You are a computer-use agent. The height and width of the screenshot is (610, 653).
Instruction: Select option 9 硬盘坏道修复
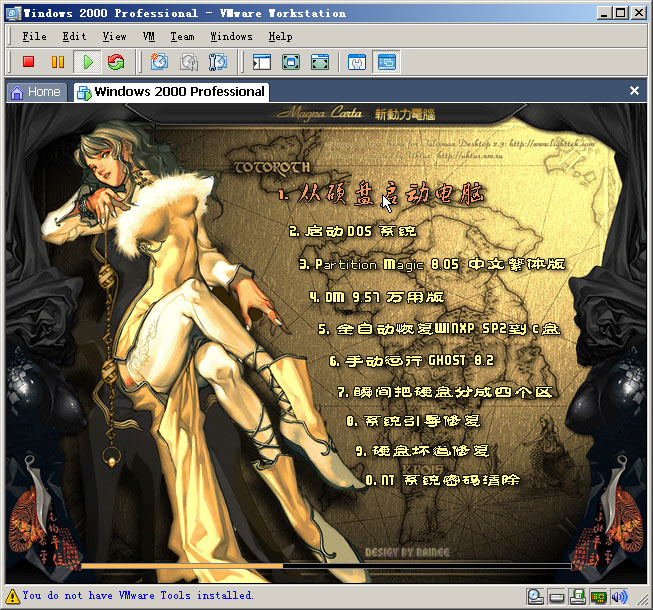tap(422, 451)
